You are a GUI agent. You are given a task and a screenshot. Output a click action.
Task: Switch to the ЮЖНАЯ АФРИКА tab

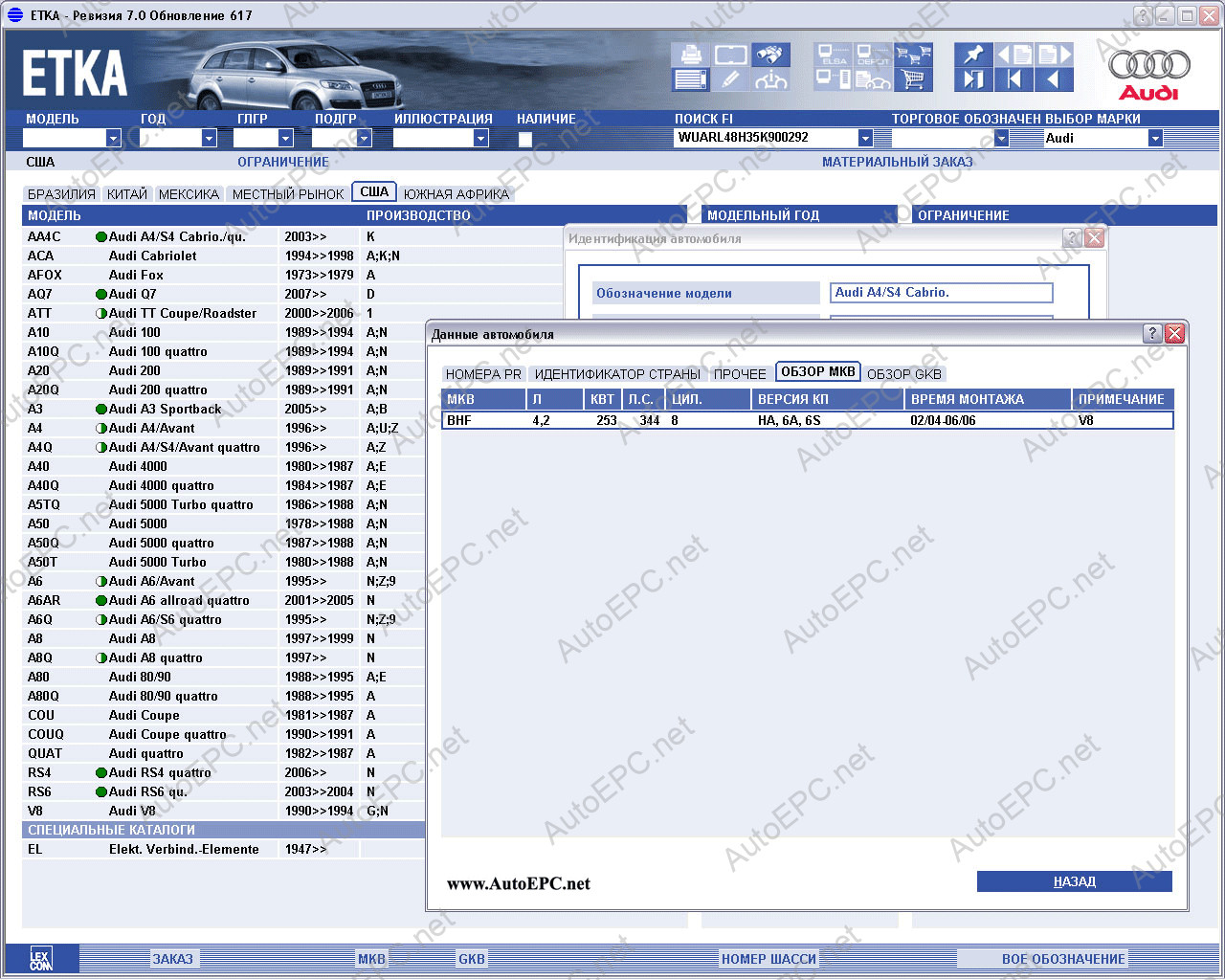pyautogui.click(x=457, y=194)
